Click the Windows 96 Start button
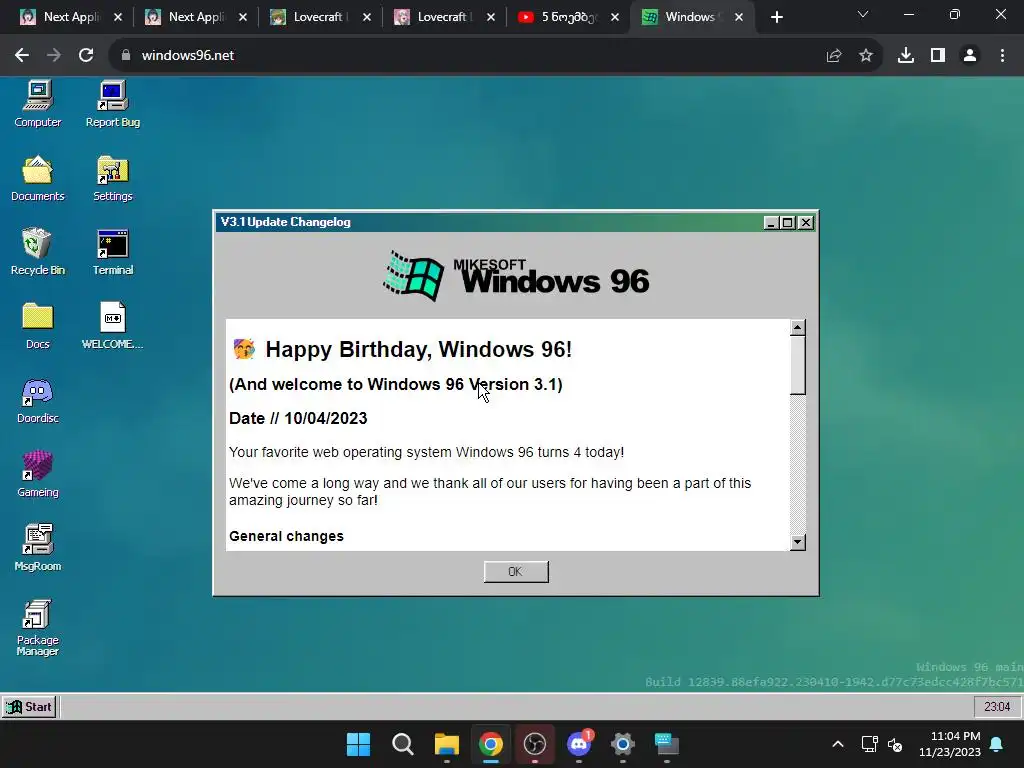This screenshot has width=1024, height=768. [29, 707]
